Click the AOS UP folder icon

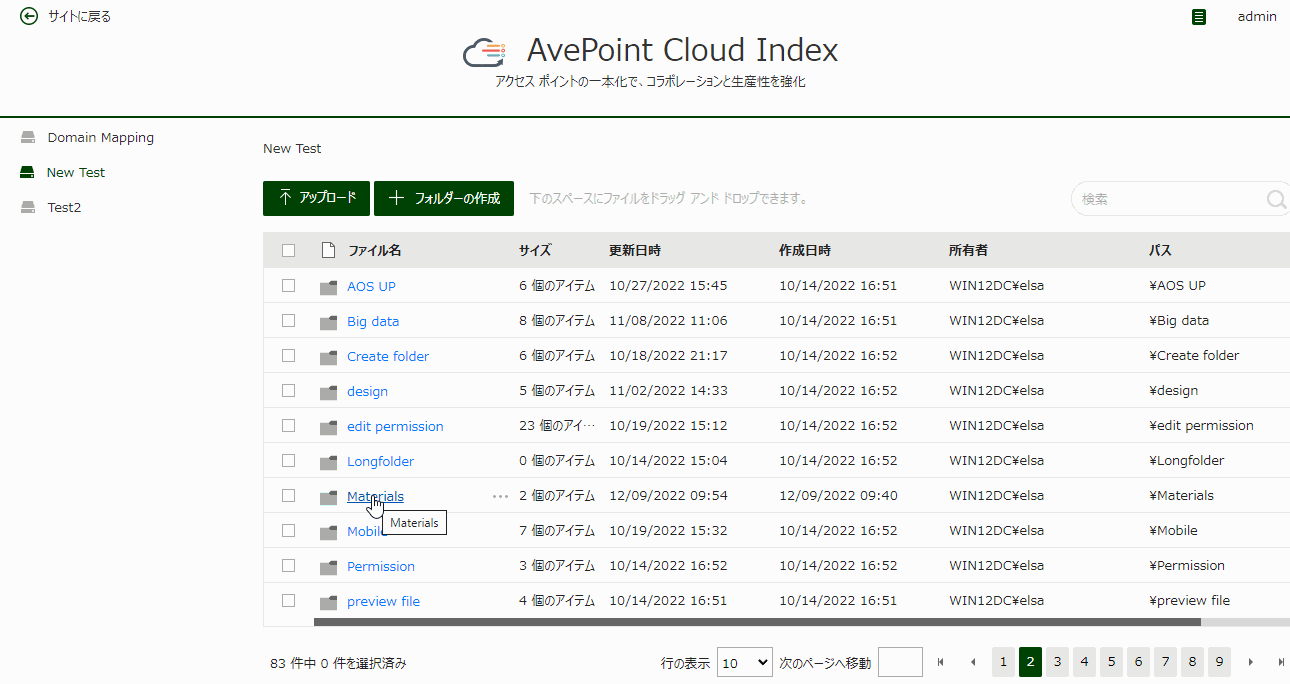(328, 287)
